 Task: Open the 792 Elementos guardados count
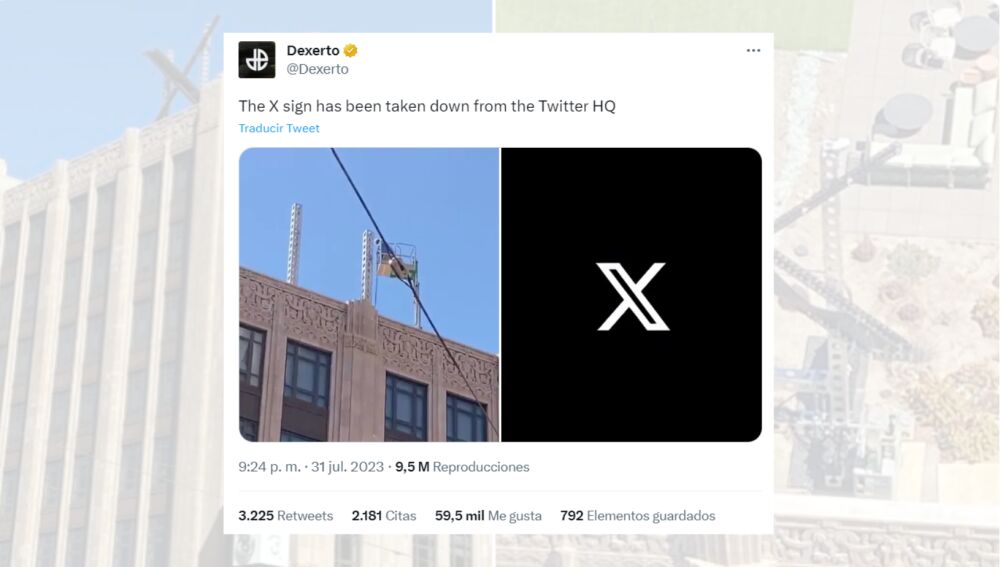(x=638, y=515)
